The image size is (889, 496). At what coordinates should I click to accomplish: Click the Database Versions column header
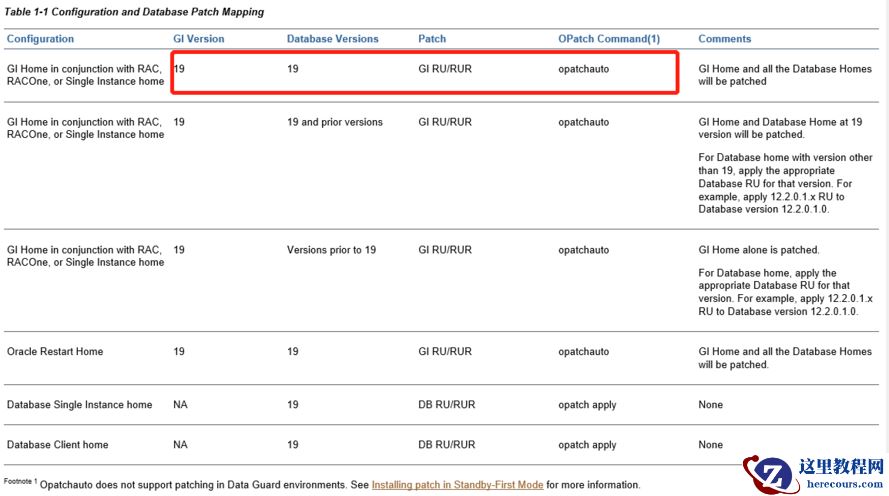point(332,39)
